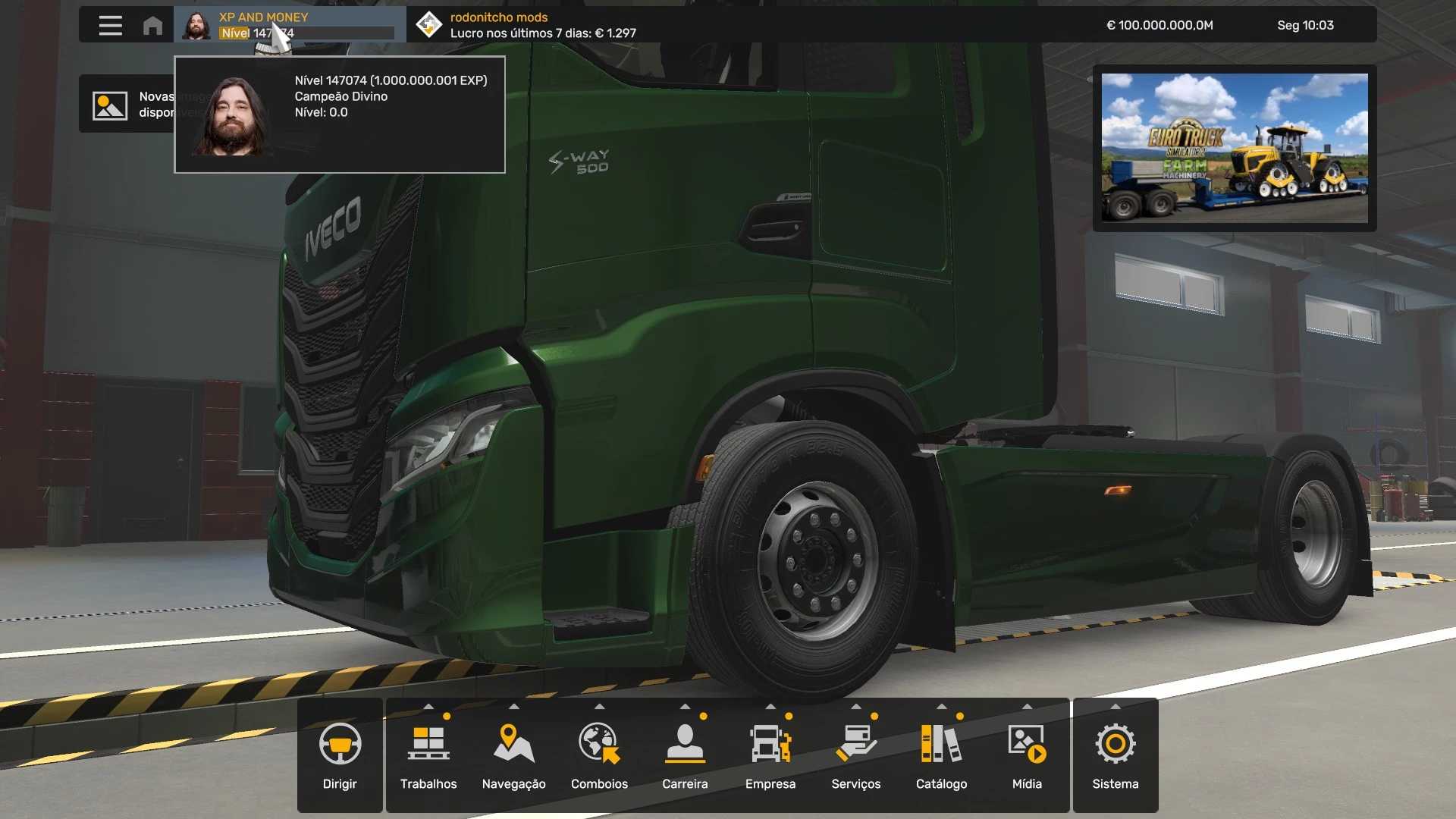Open Farm Machinery DLC banner thumbnail
Screen dimensions: 1456x819
click(x=1234, y=148)
